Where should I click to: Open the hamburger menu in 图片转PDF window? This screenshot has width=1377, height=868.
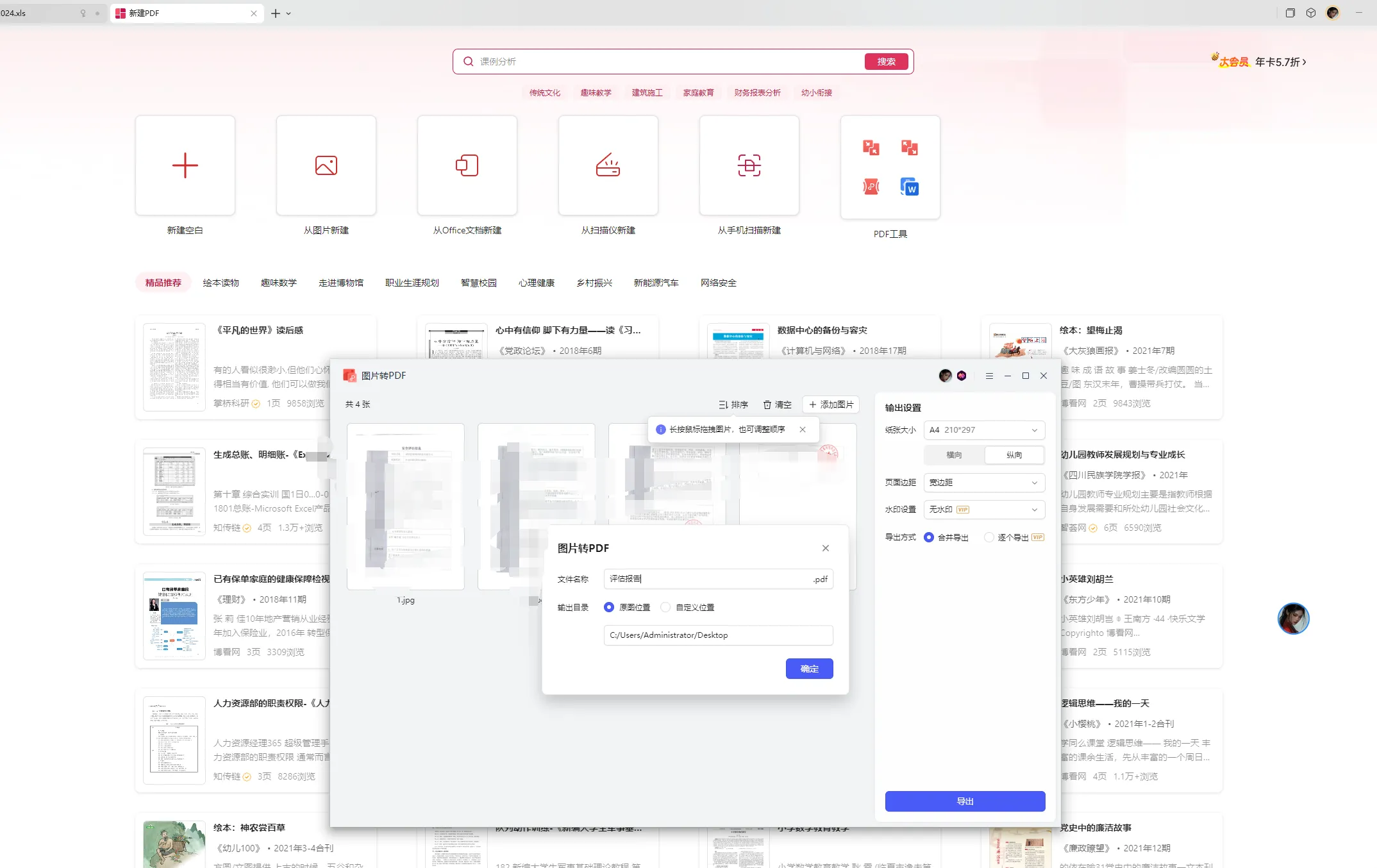[989, 376]
